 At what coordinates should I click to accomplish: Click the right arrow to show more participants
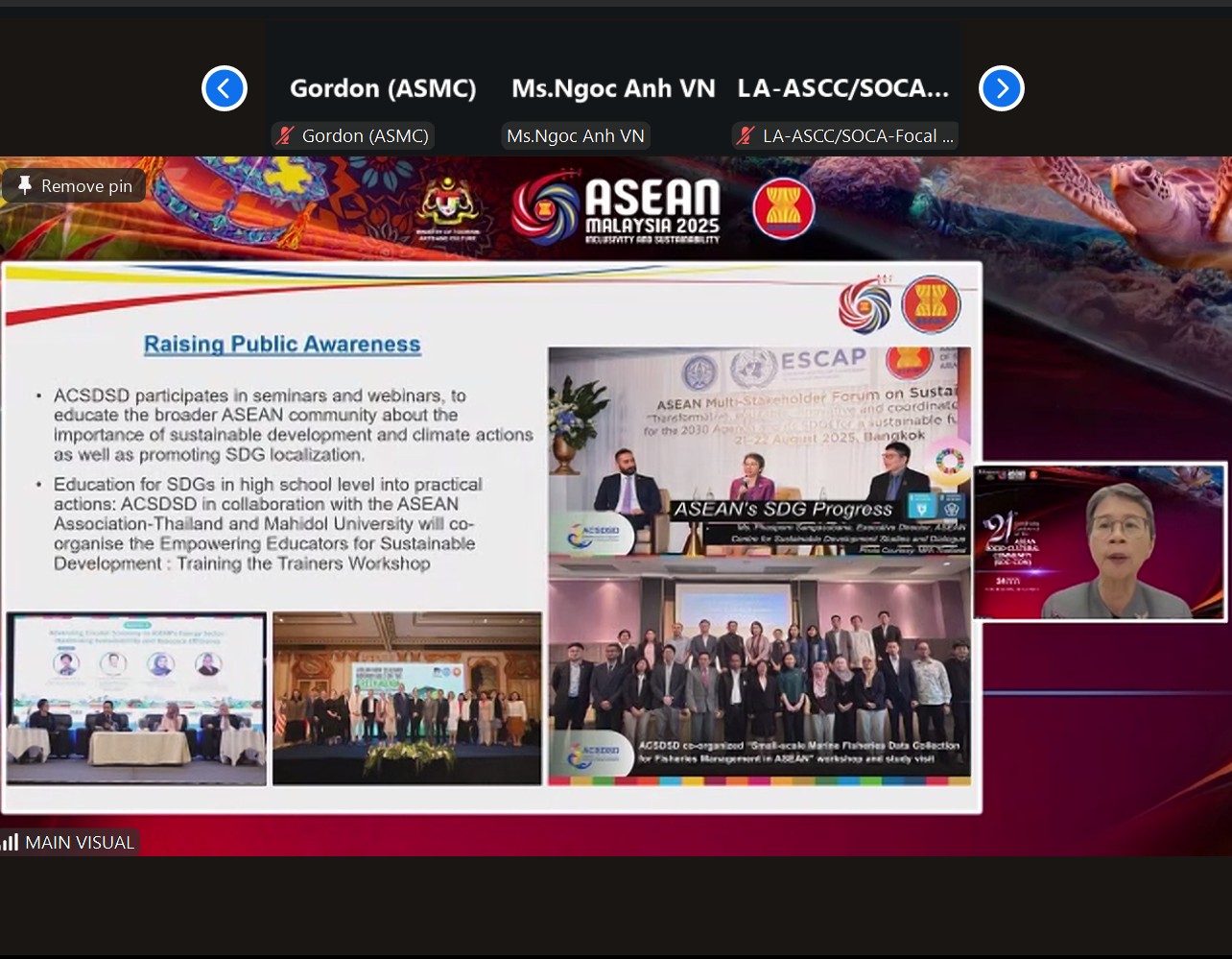1002,88
